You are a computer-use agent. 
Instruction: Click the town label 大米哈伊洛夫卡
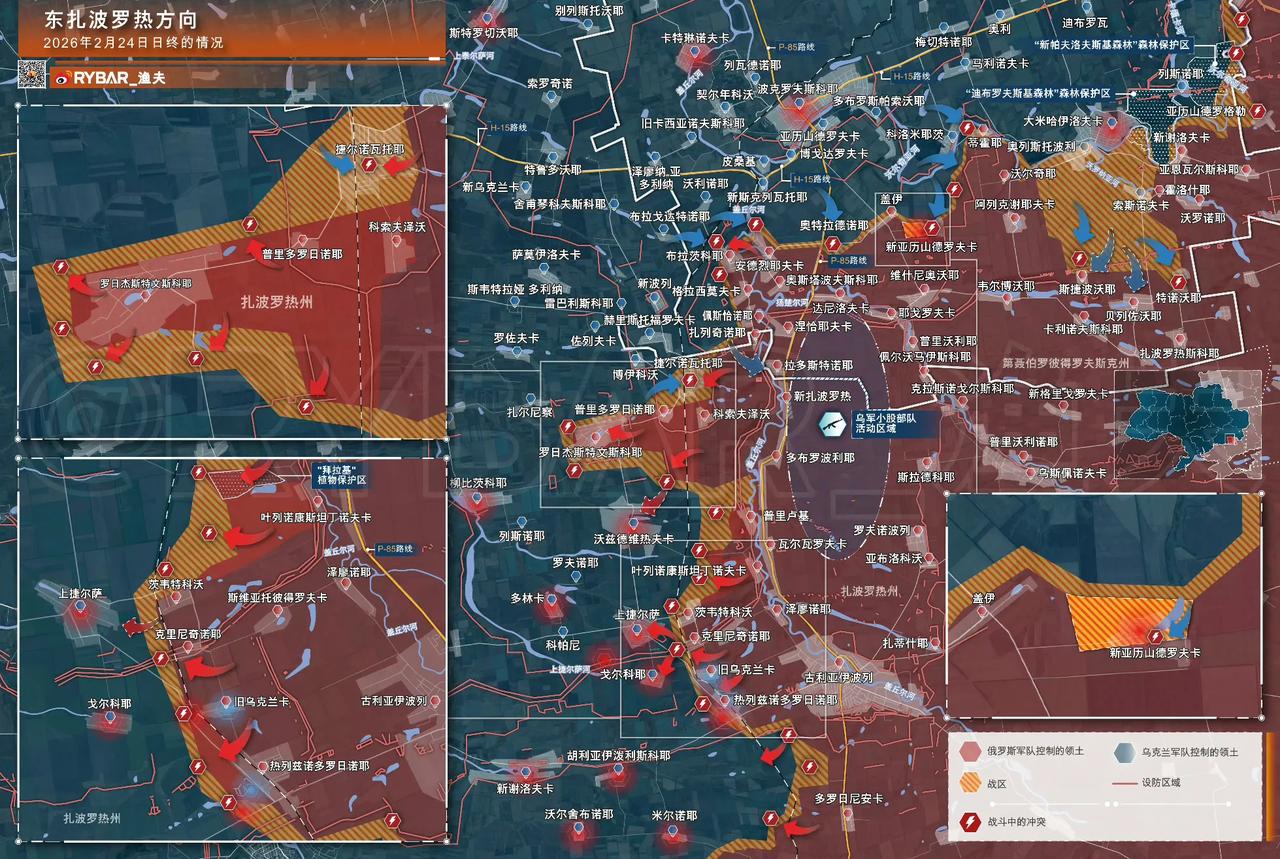(x=1063, y=120)
